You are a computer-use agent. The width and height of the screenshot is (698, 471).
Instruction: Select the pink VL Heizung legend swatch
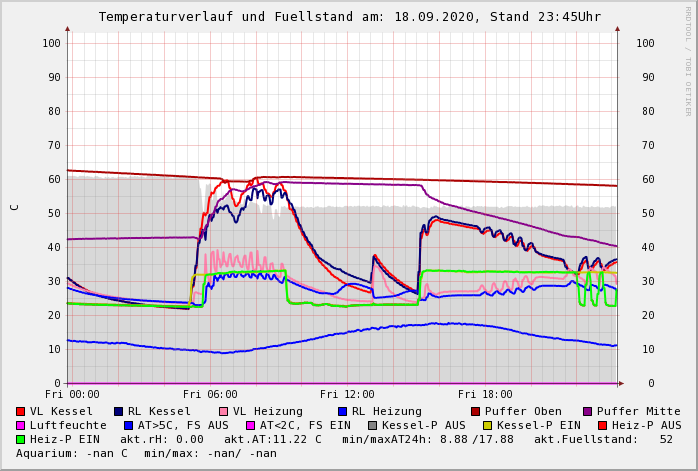(x=224, y=411)
